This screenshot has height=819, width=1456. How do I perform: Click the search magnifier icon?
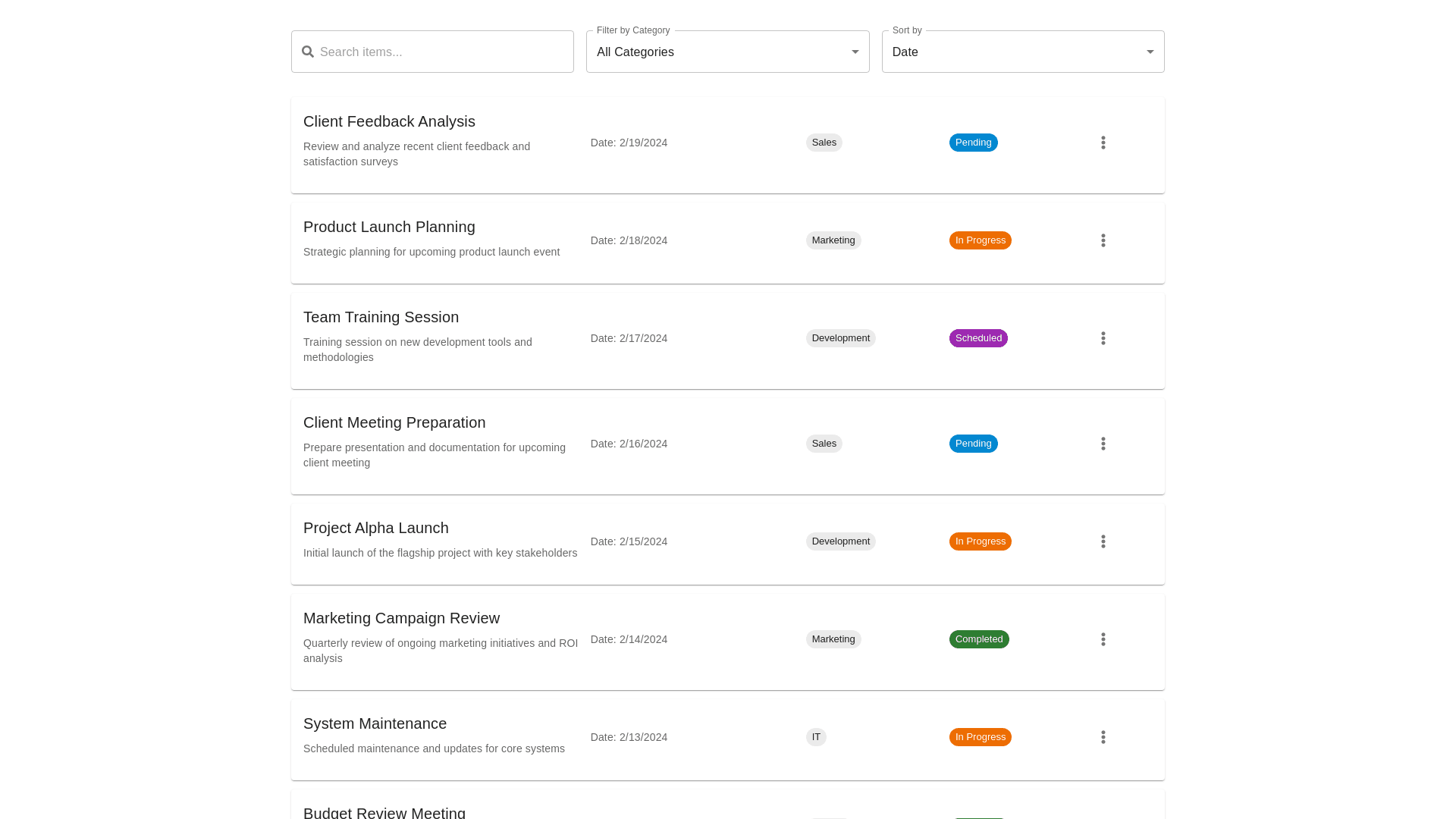[308, 52]
